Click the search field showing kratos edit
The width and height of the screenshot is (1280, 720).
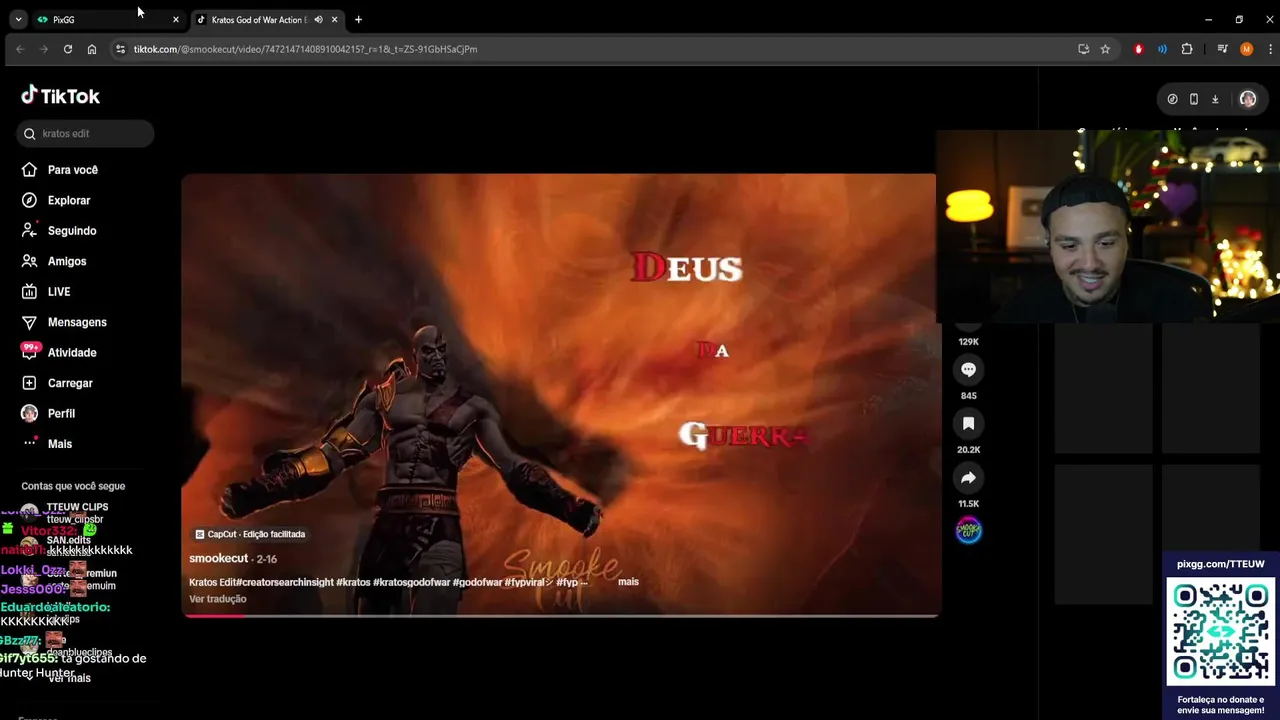[x=85, y=133]
